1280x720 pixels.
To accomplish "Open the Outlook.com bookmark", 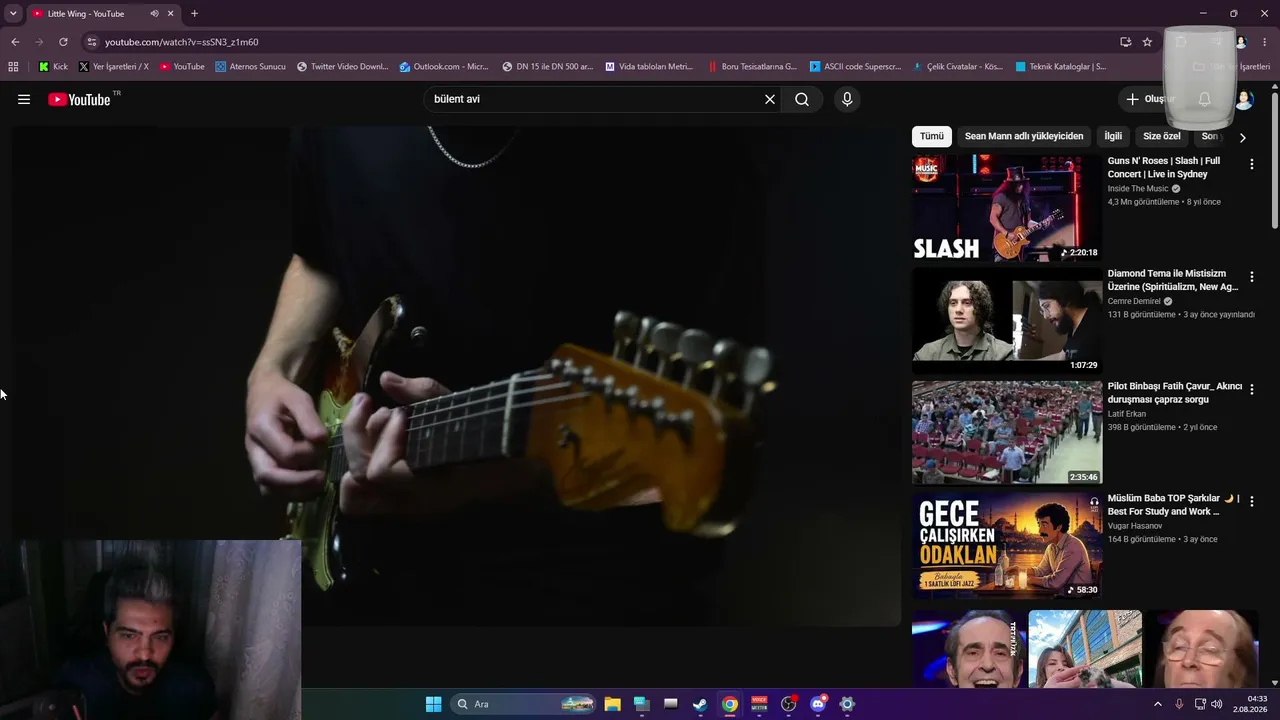I will [x=444, y=67].
